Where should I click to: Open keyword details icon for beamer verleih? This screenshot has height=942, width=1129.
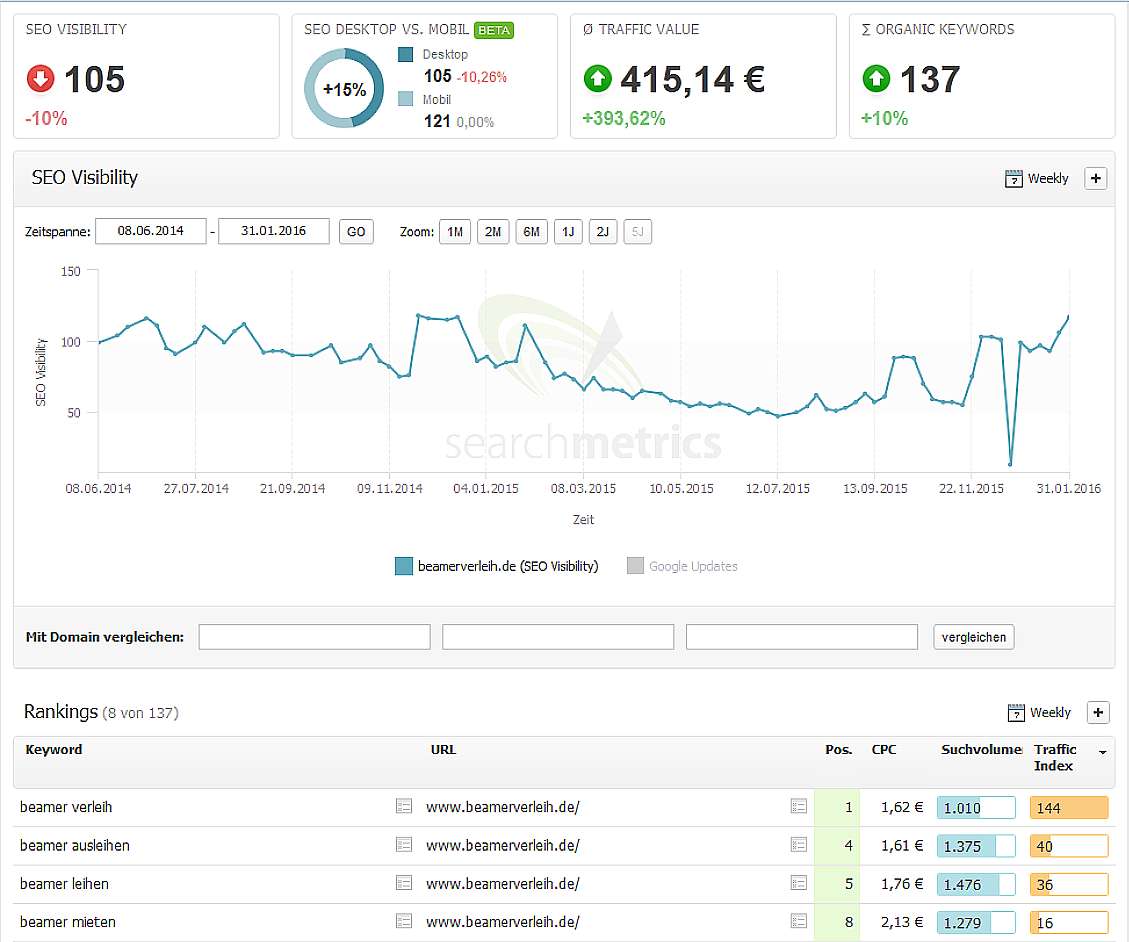pos(404,806)
